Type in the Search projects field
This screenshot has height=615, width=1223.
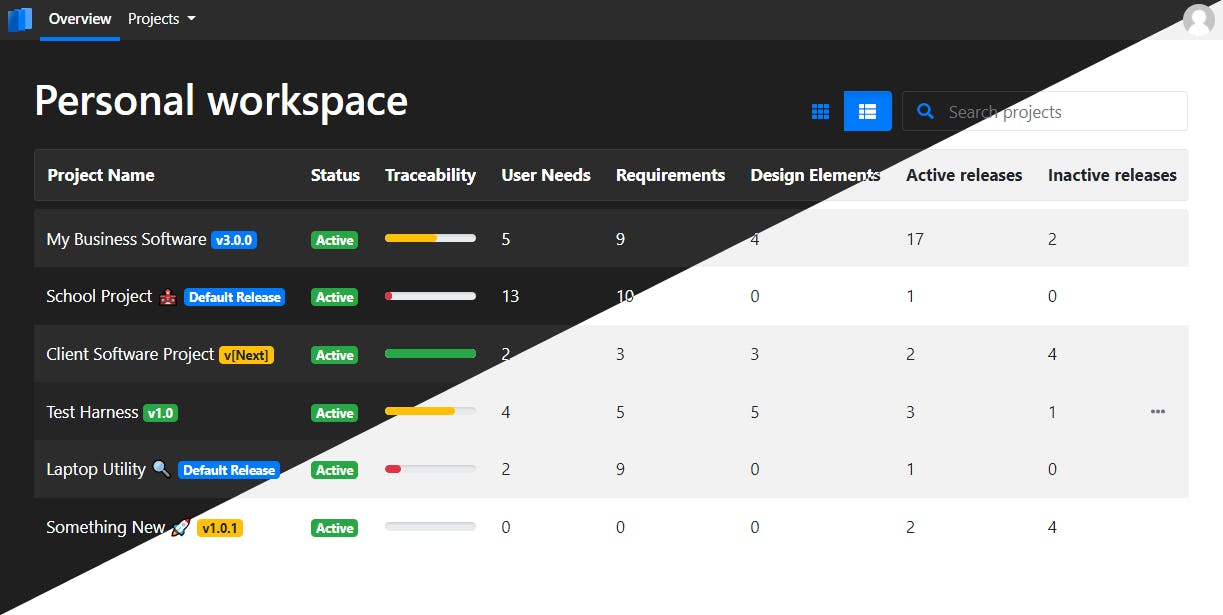[x=1060, y=112]
